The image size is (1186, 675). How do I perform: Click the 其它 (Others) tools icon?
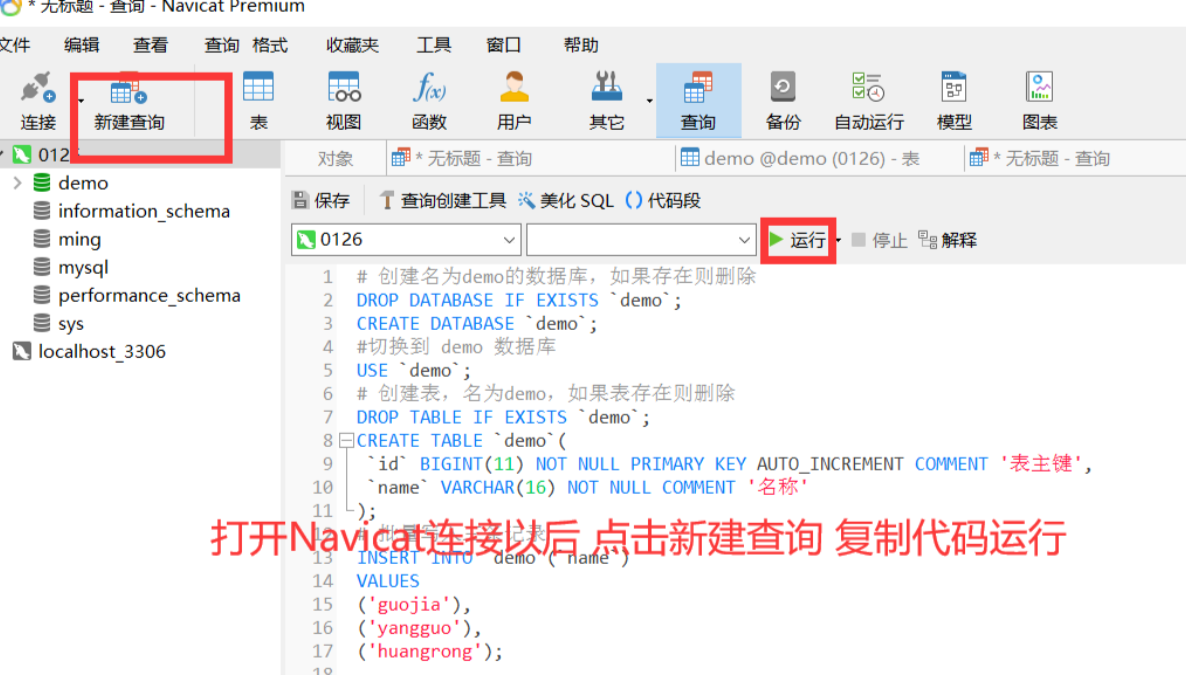607,101
